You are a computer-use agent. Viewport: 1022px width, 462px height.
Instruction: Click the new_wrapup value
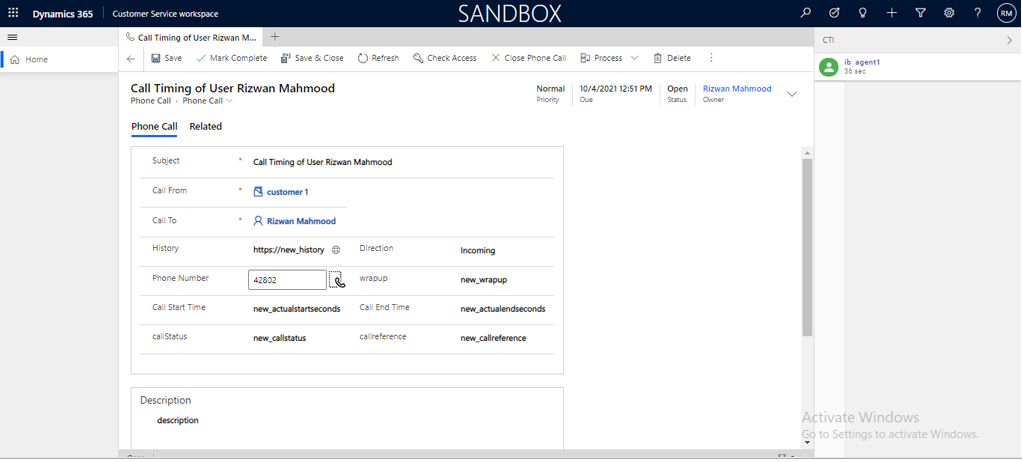click(x=484, y=280)
